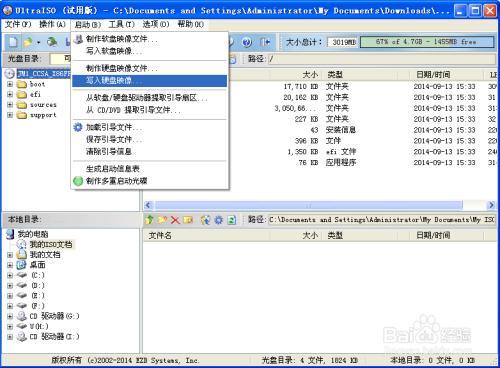The image size is (500, 368).
Task: Select the disc root node in the tree
Action: pos(44,74)
